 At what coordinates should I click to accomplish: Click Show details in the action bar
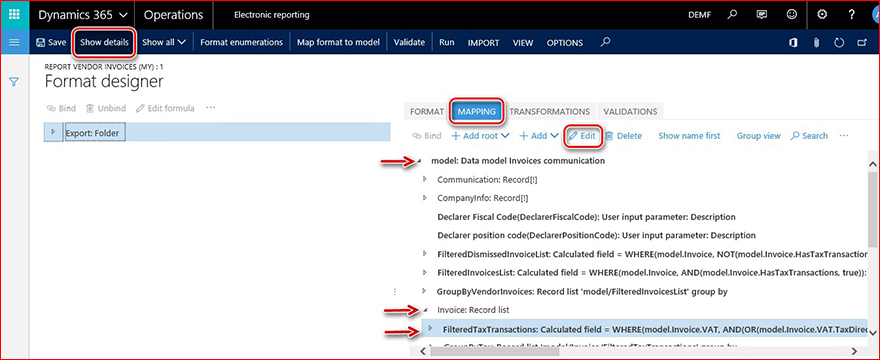(x=104, y=42)
